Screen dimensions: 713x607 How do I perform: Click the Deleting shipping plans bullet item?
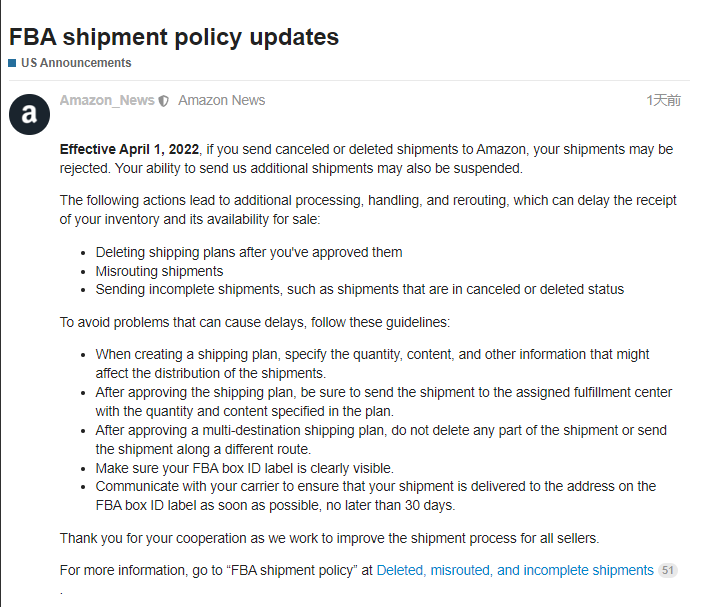pos(249,252)
